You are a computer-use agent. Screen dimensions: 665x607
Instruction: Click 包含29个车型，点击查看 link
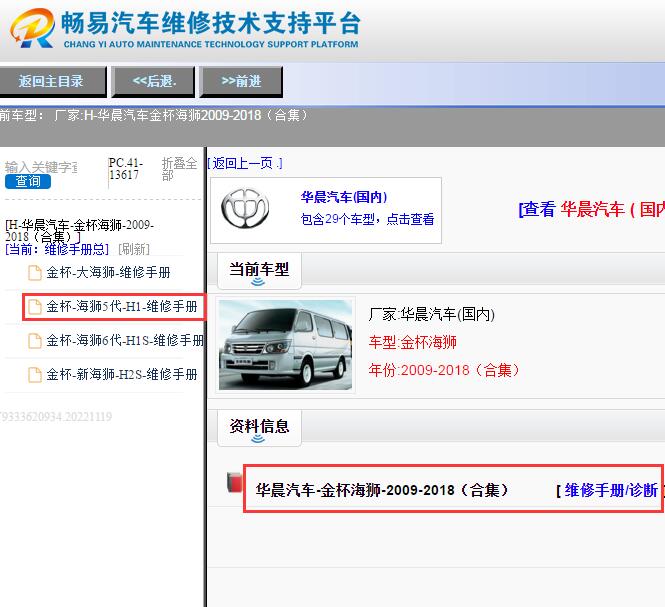pyautogui.click(x=367, y=219)
